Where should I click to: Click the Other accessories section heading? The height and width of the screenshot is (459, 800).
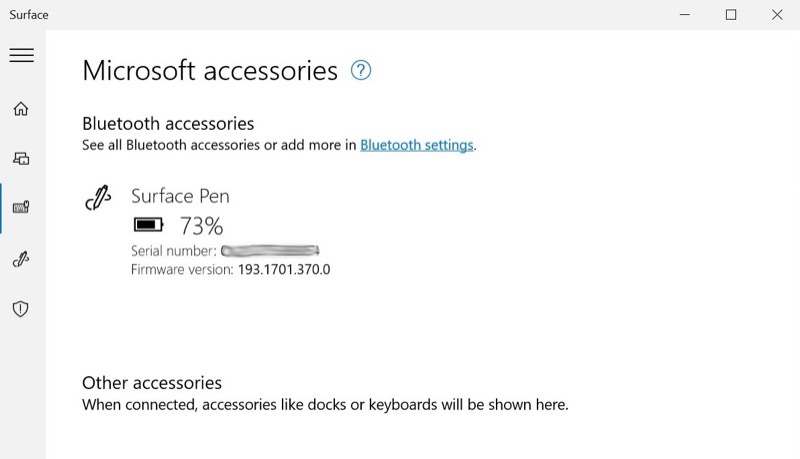[152, 383]
